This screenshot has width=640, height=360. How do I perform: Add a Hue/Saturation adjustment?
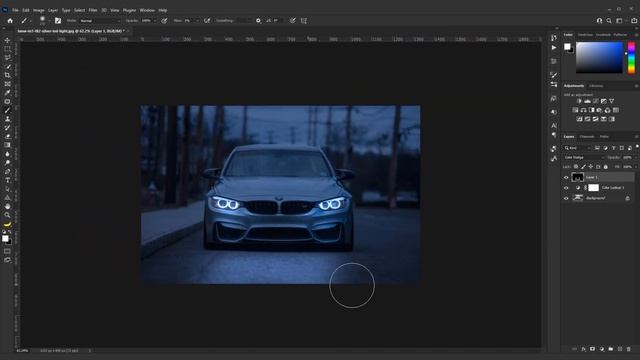coord(575,110)
